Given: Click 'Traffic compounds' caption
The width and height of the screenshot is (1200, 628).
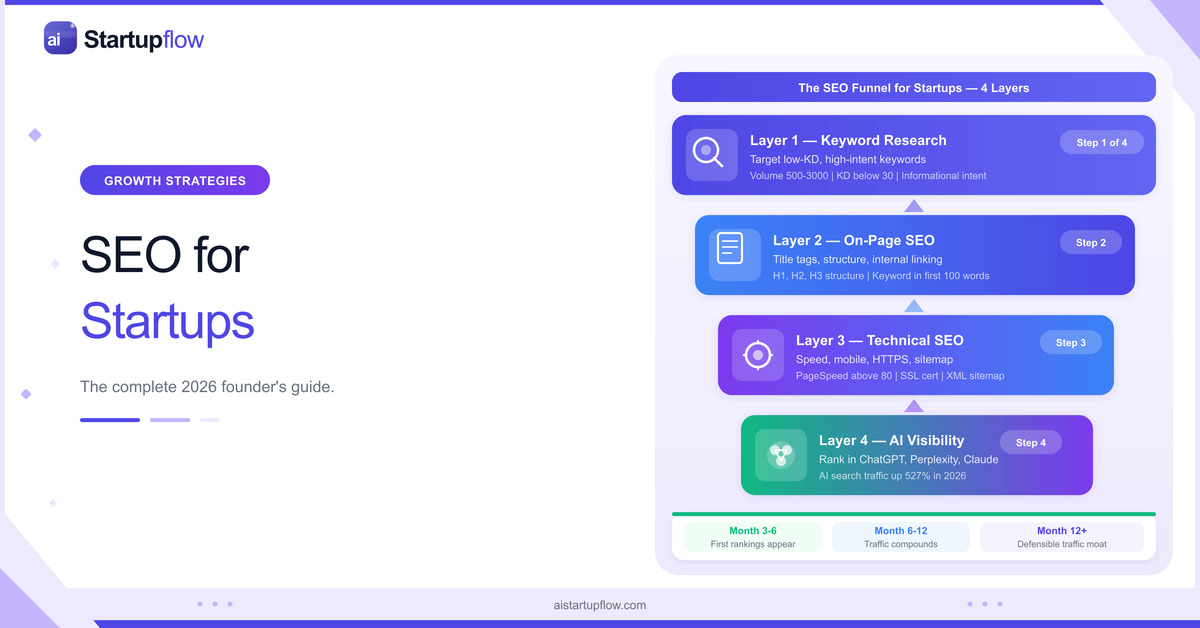Looking at the screenshot, I should [901, 544].
